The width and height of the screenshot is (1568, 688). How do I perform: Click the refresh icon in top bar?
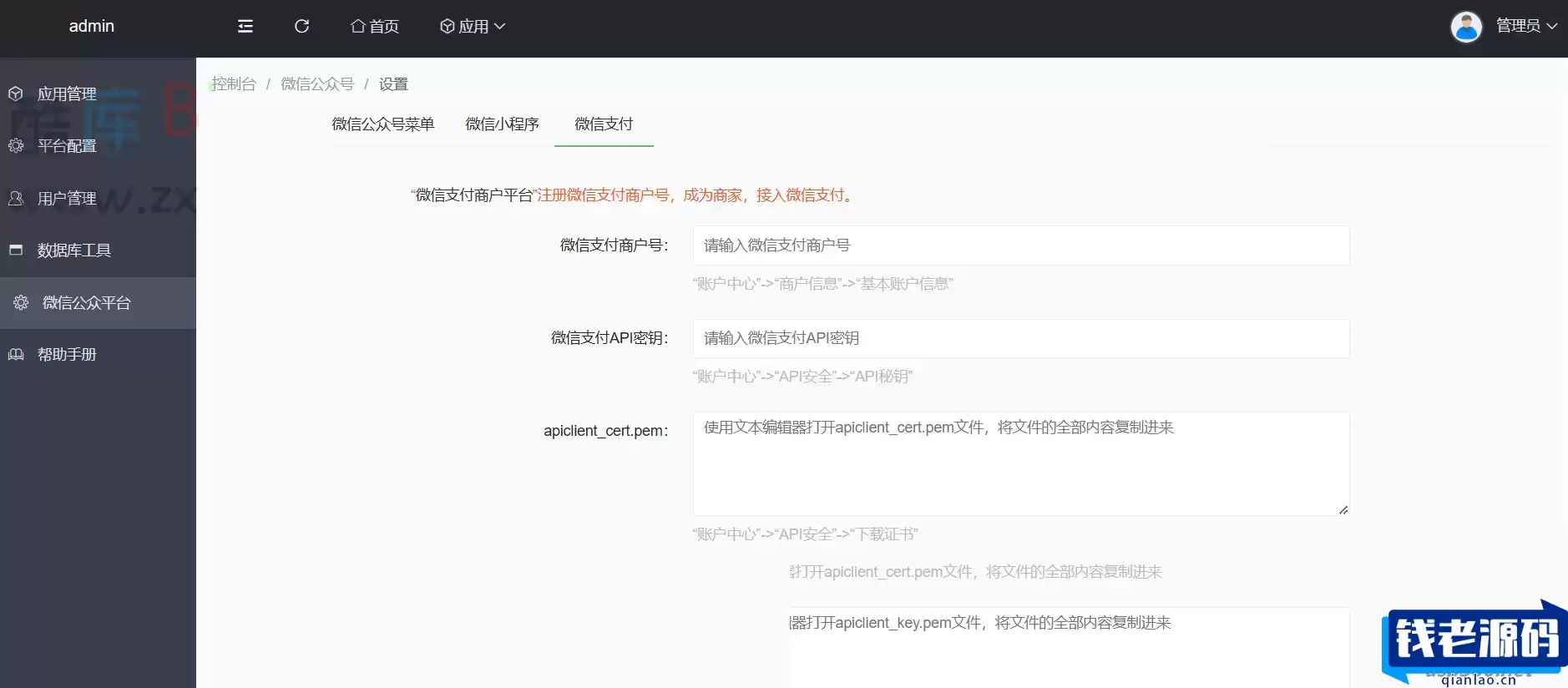coord(302,26)
